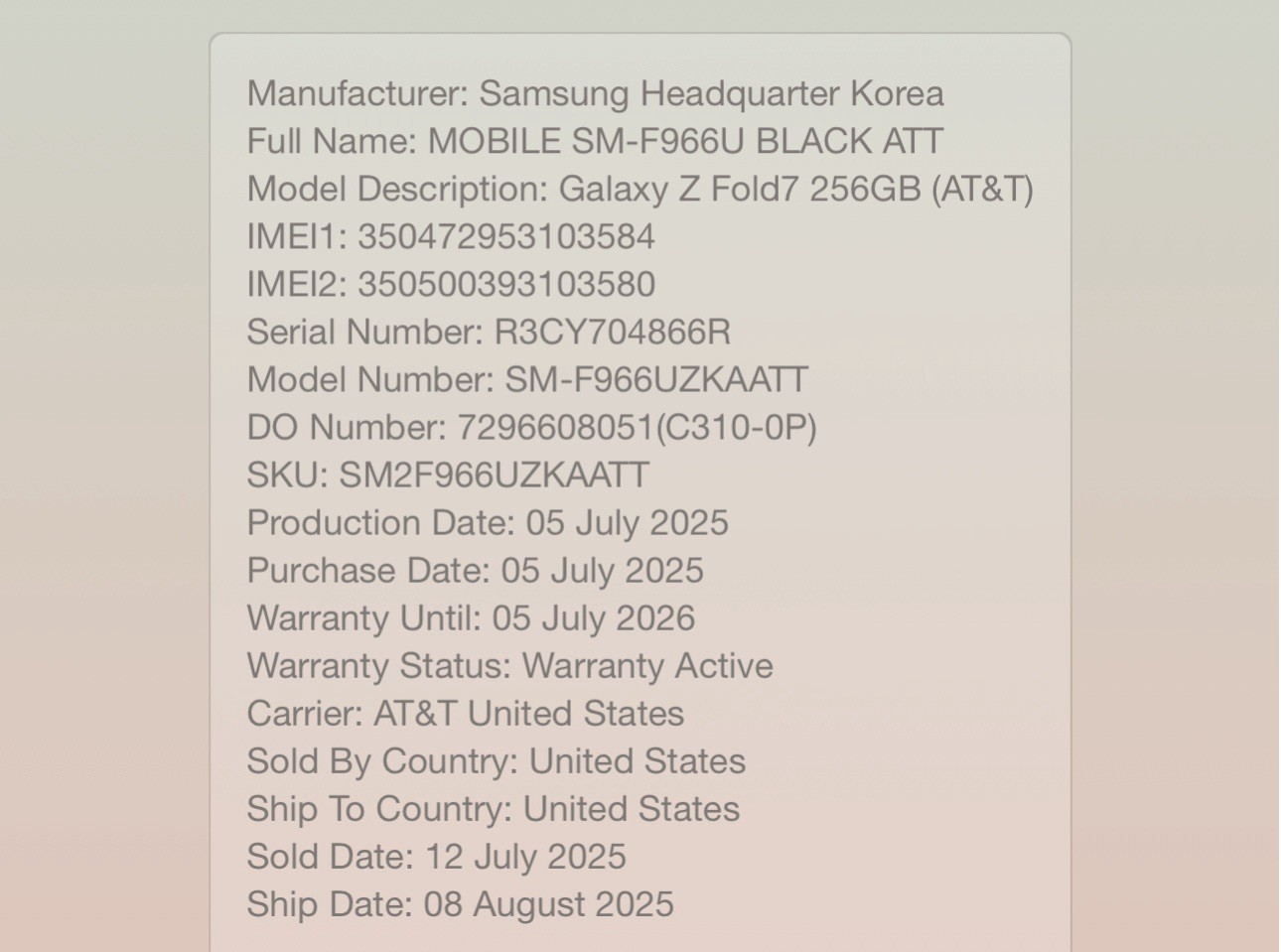Click the Sold By Country line

(496, 761)
